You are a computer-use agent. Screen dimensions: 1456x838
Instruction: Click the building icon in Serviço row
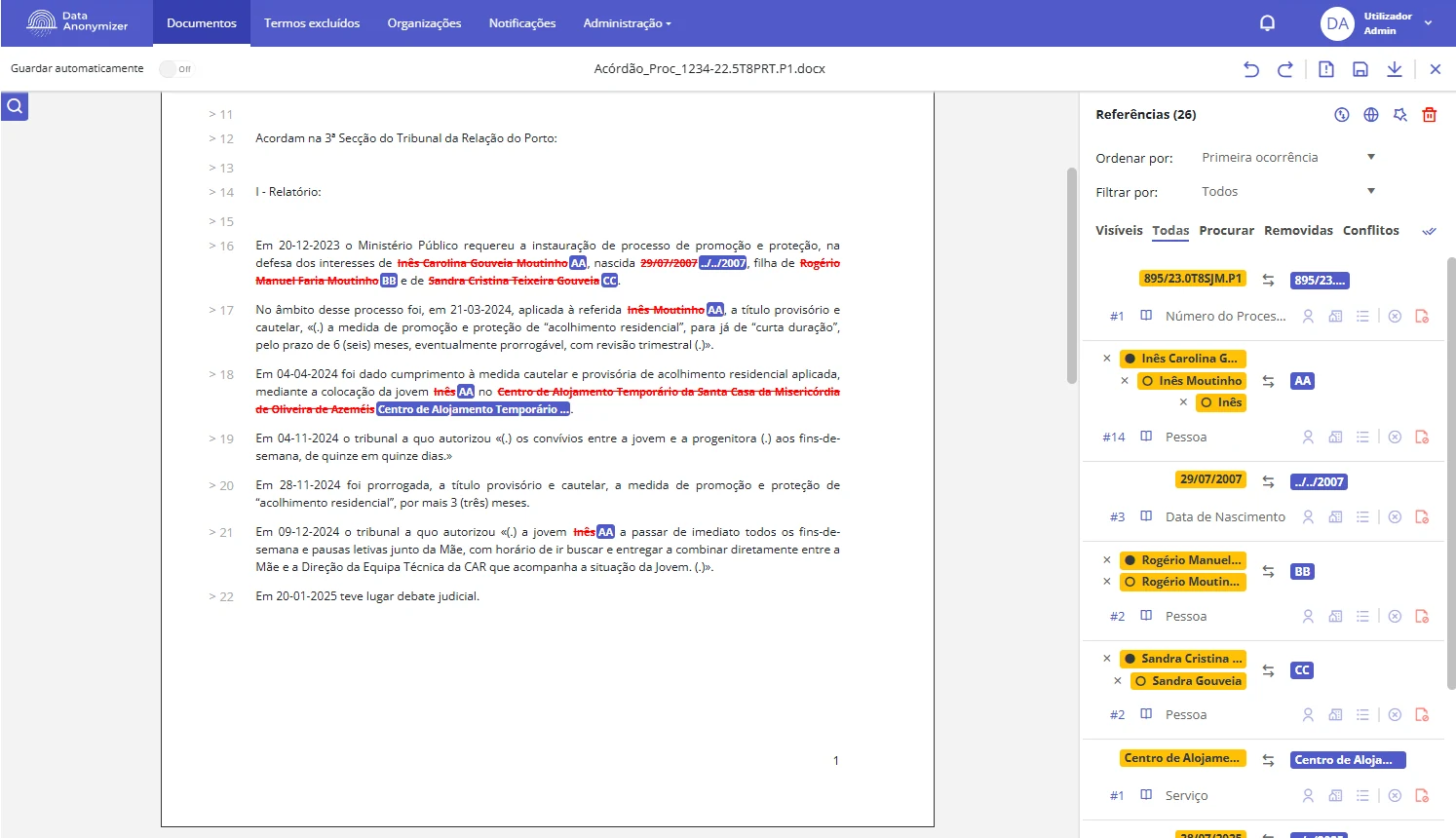(x=1335, y=796)
